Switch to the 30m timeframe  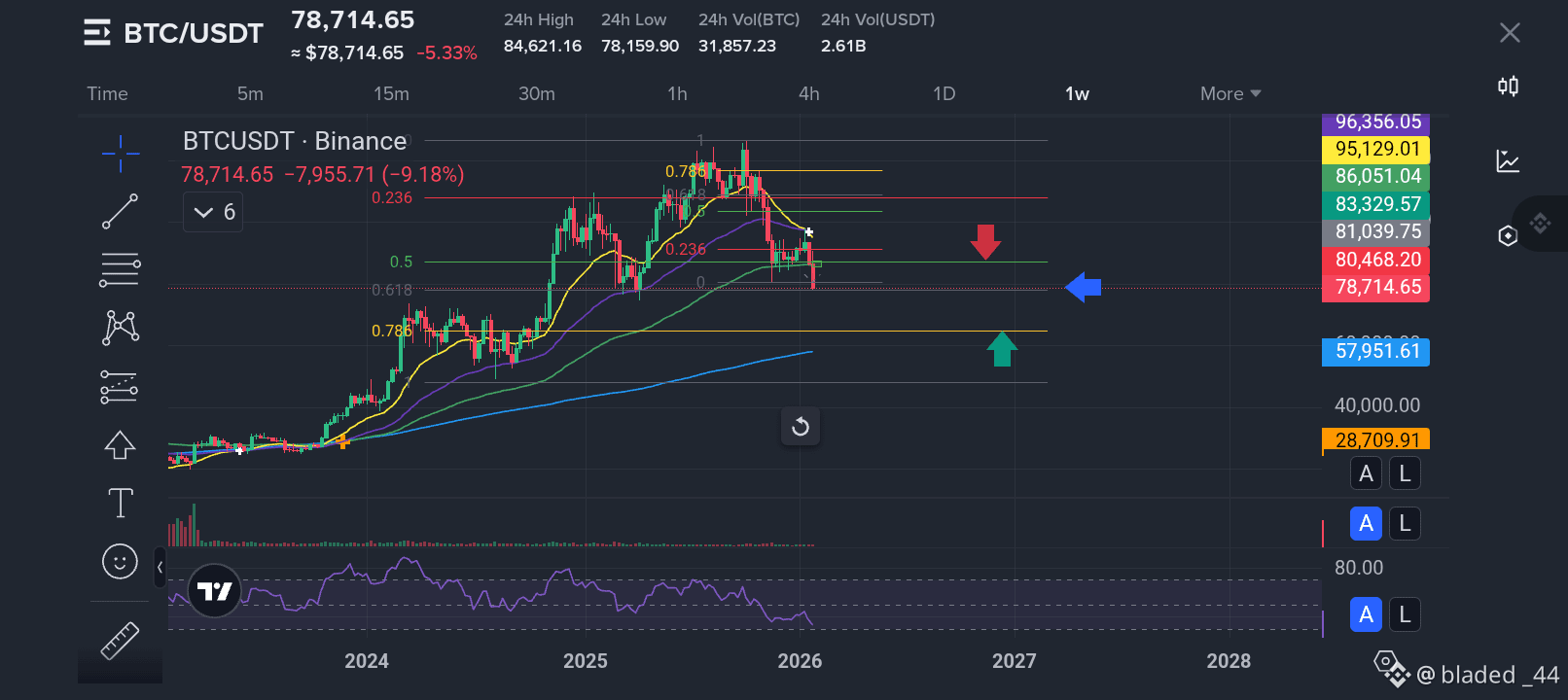coord(537,93)
